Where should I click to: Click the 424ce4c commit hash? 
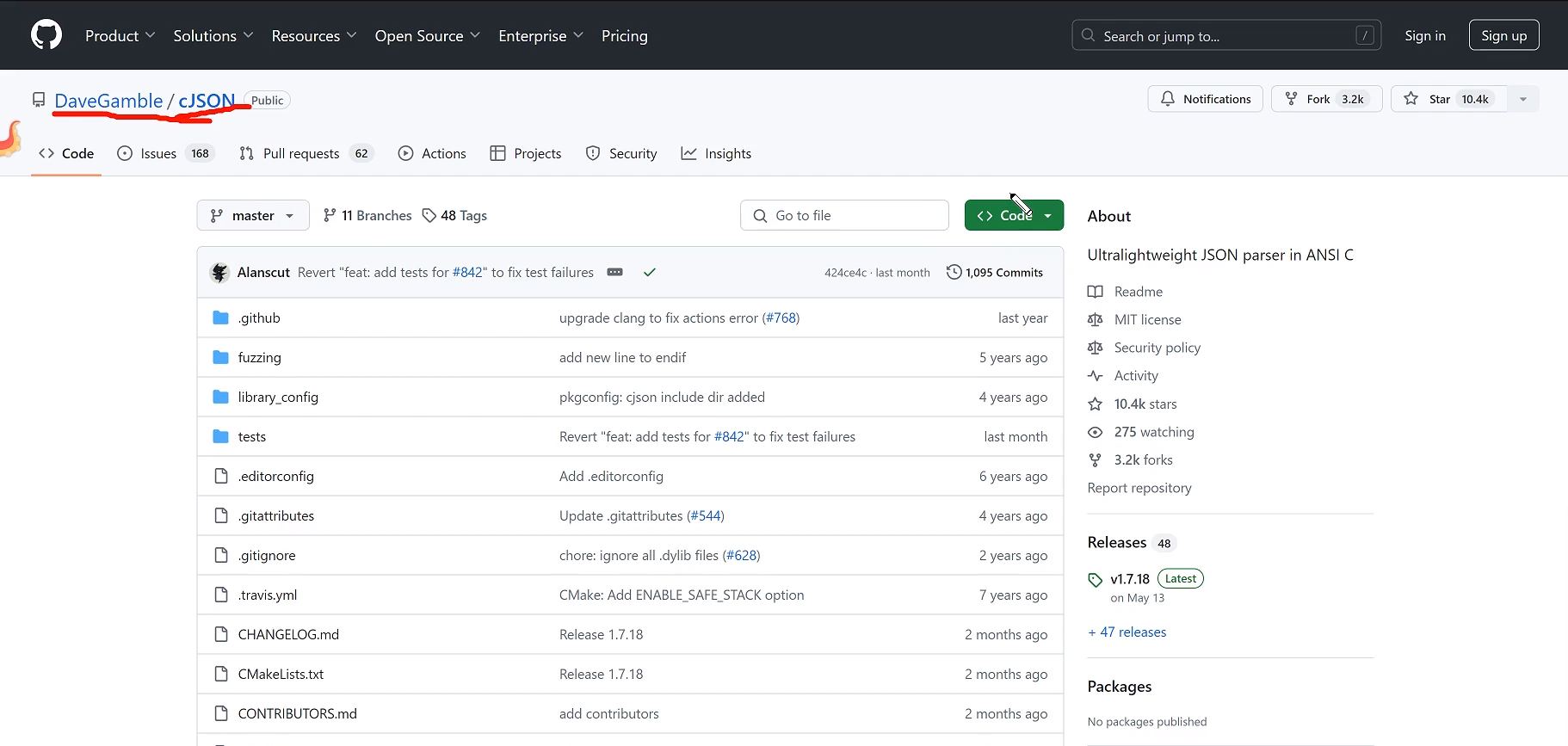(x=845, y=272)
